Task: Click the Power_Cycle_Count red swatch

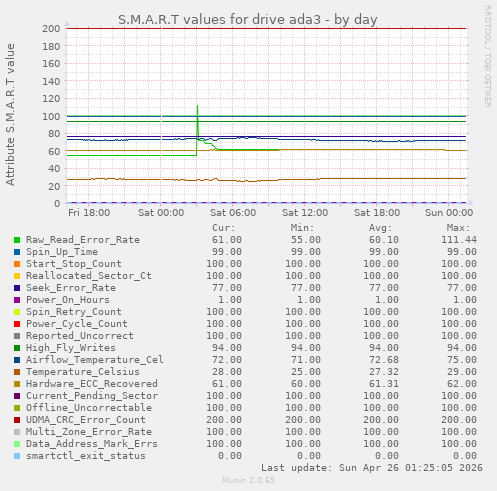Action: (x=17, y=324)
